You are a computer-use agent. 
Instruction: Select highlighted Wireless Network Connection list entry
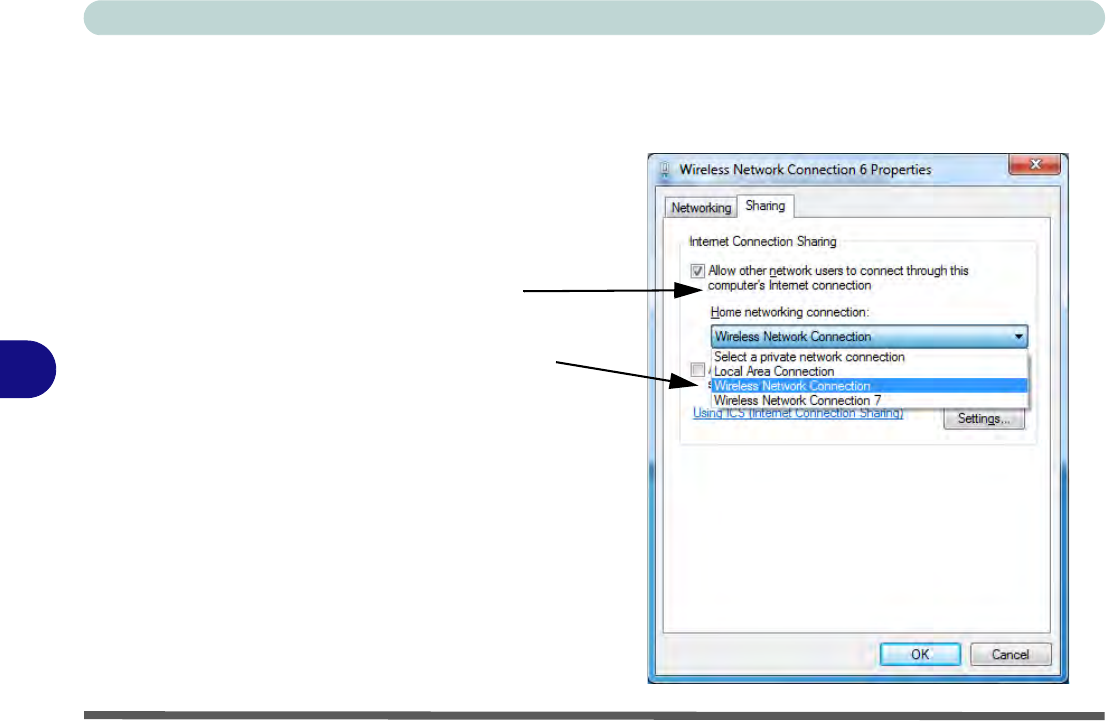coord(869,386)
